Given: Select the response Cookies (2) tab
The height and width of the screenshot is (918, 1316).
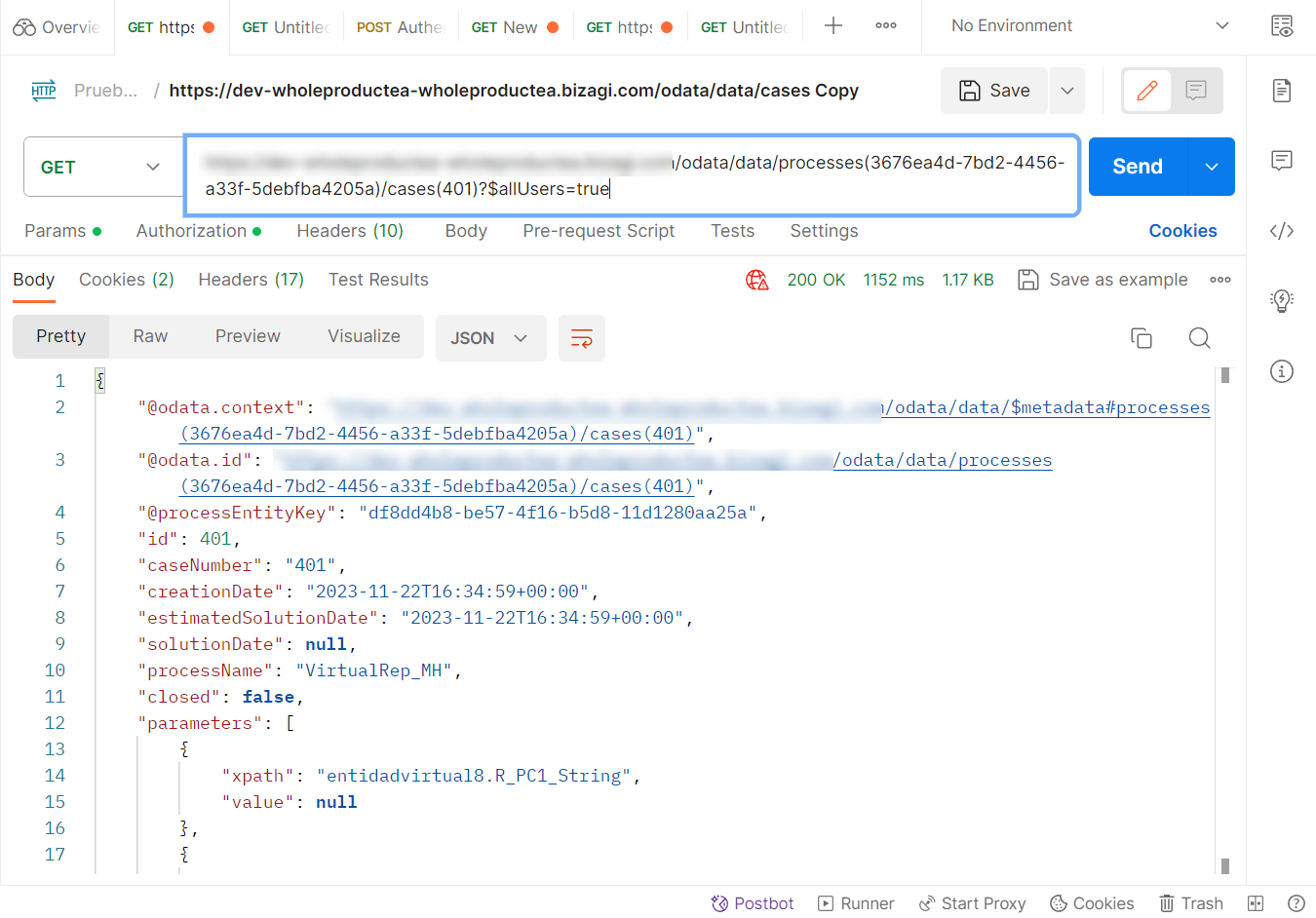Looking at the screenshot, I should tap(127, 280).
